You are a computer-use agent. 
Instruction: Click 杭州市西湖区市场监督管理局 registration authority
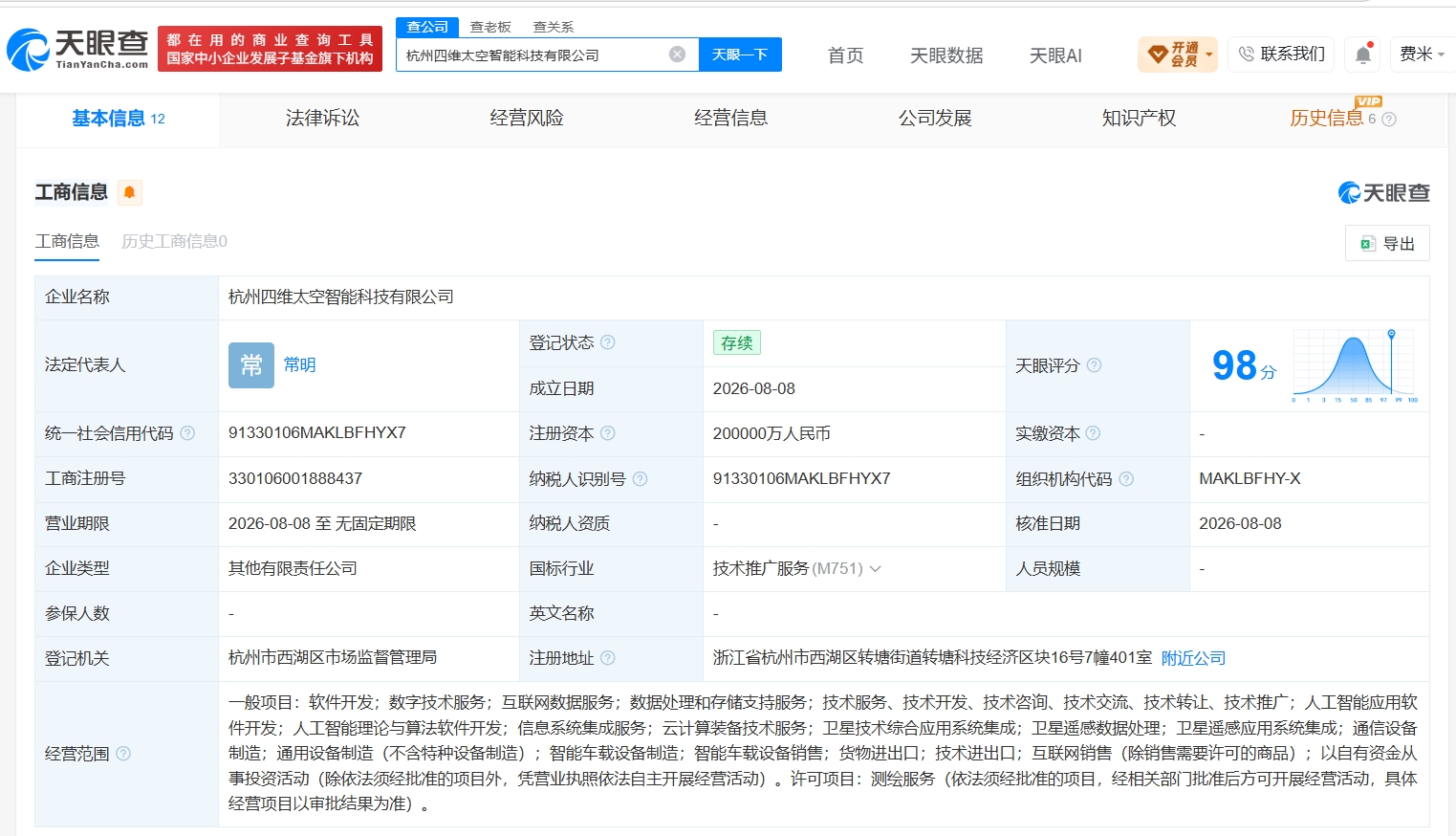tap(333, 658)
